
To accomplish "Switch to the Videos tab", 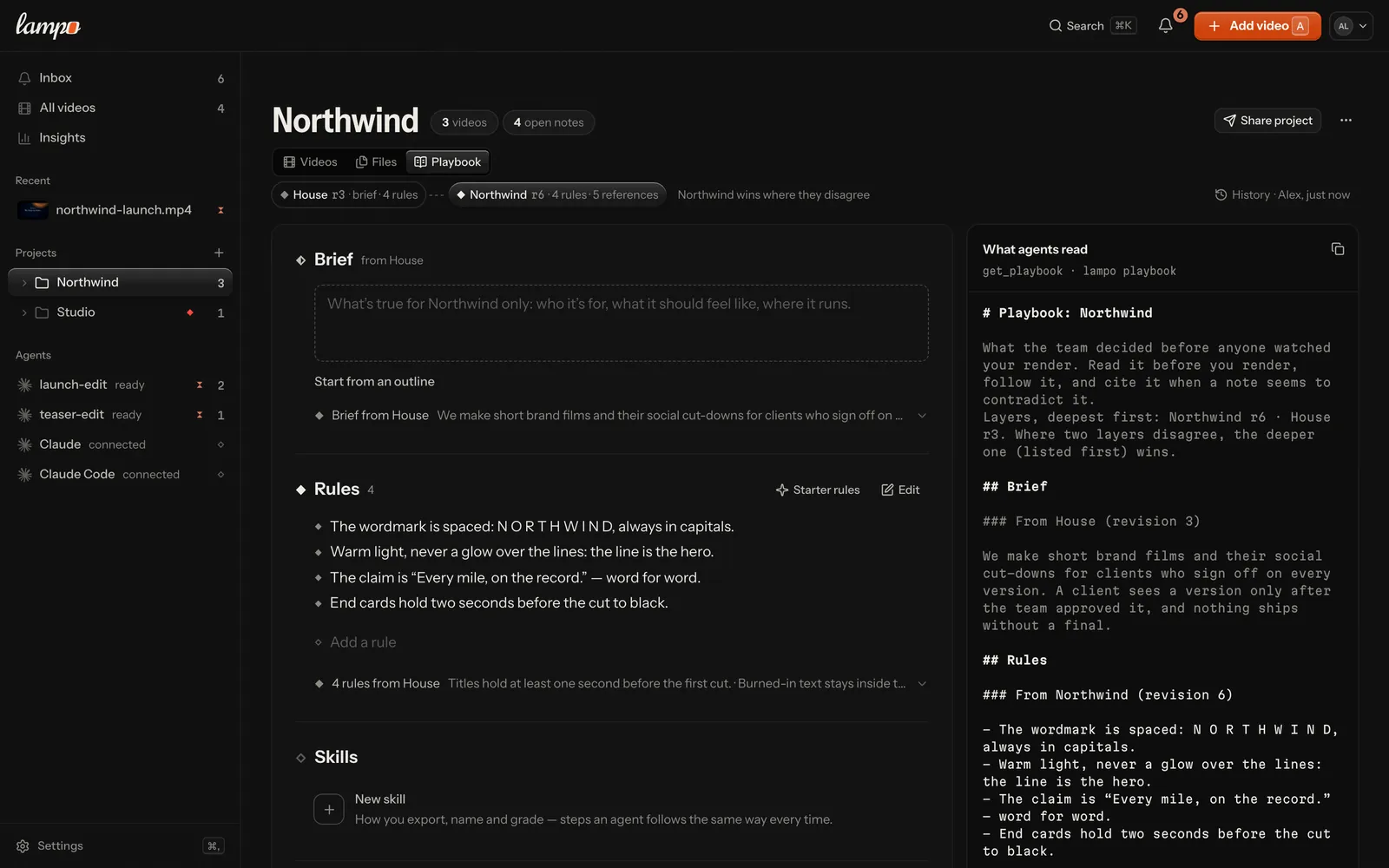I will (x=310, y=162).
